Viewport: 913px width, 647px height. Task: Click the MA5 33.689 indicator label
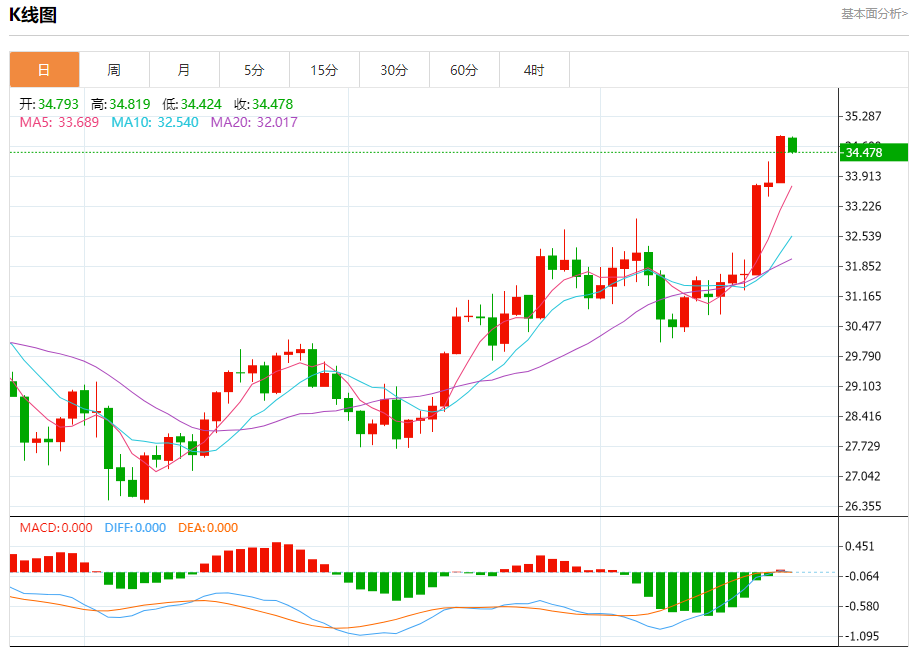click(x=59, y=122)
